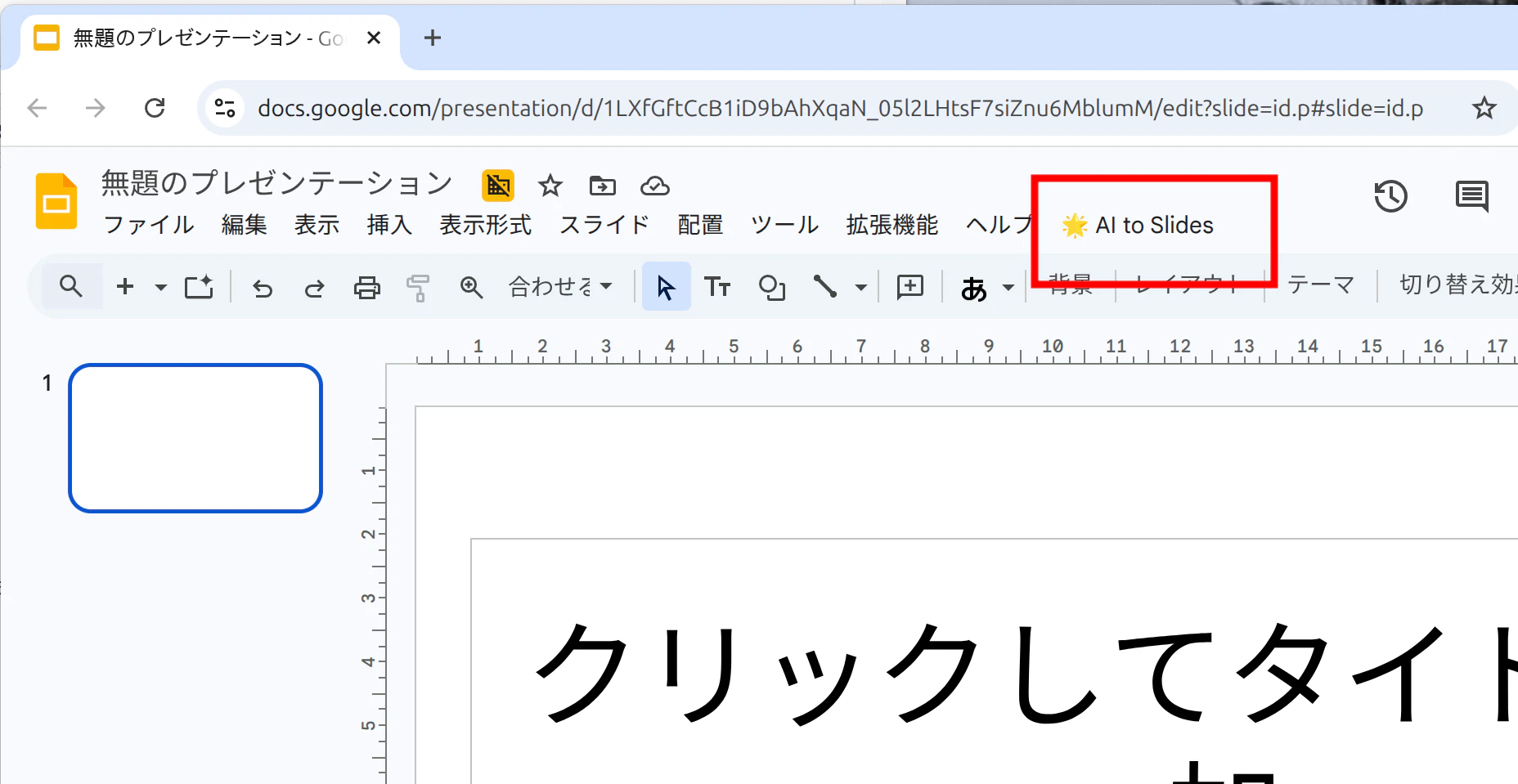Go forward in browser history
The image size is (1518, 784).
pyautogui.click(x=96, y=108)
